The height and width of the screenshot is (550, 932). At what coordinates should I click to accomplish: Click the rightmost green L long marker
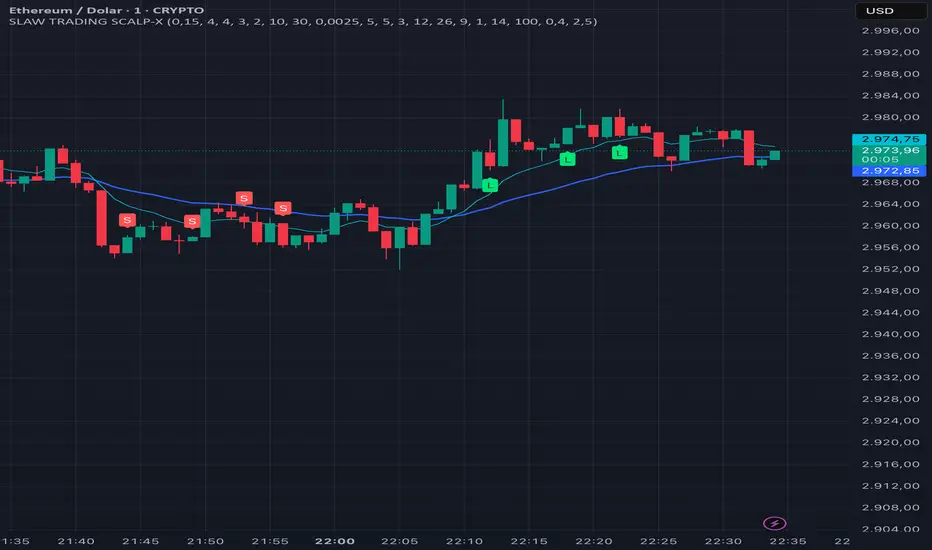click(620, 153)
